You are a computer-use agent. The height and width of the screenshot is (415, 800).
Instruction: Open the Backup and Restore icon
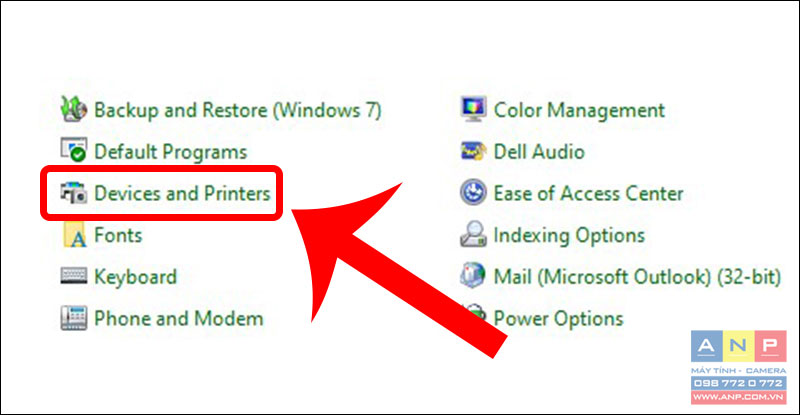[73, 110]
